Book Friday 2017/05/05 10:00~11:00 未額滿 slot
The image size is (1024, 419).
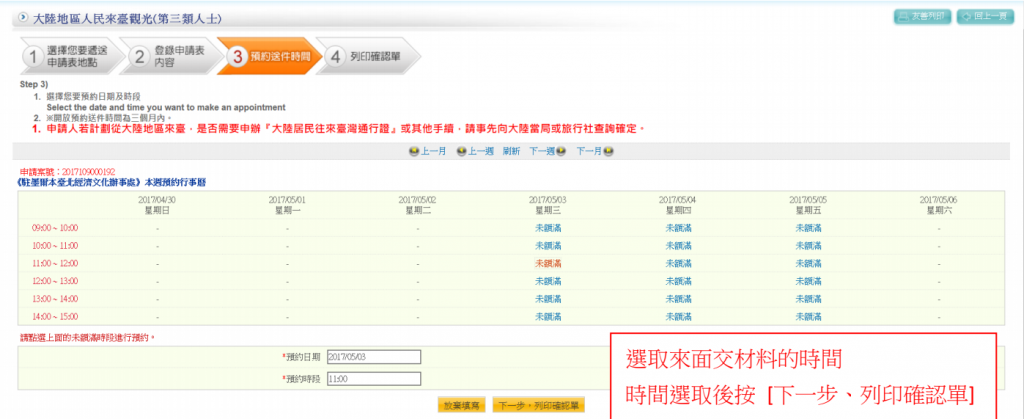808,246
